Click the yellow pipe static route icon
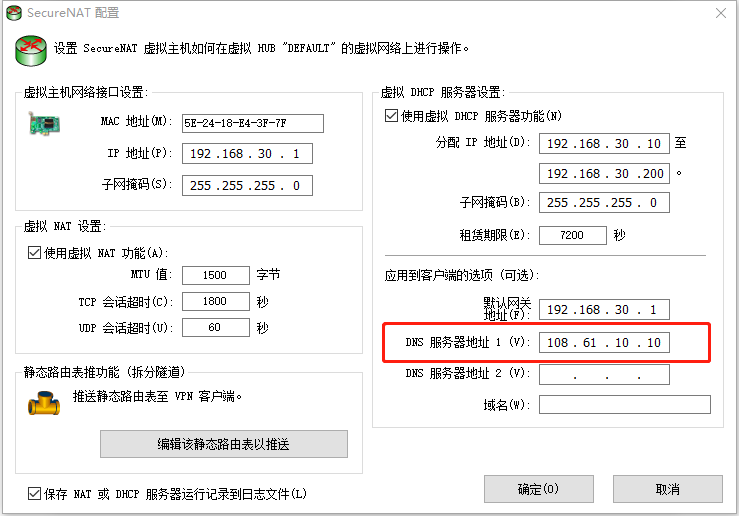 click(44, 403)
